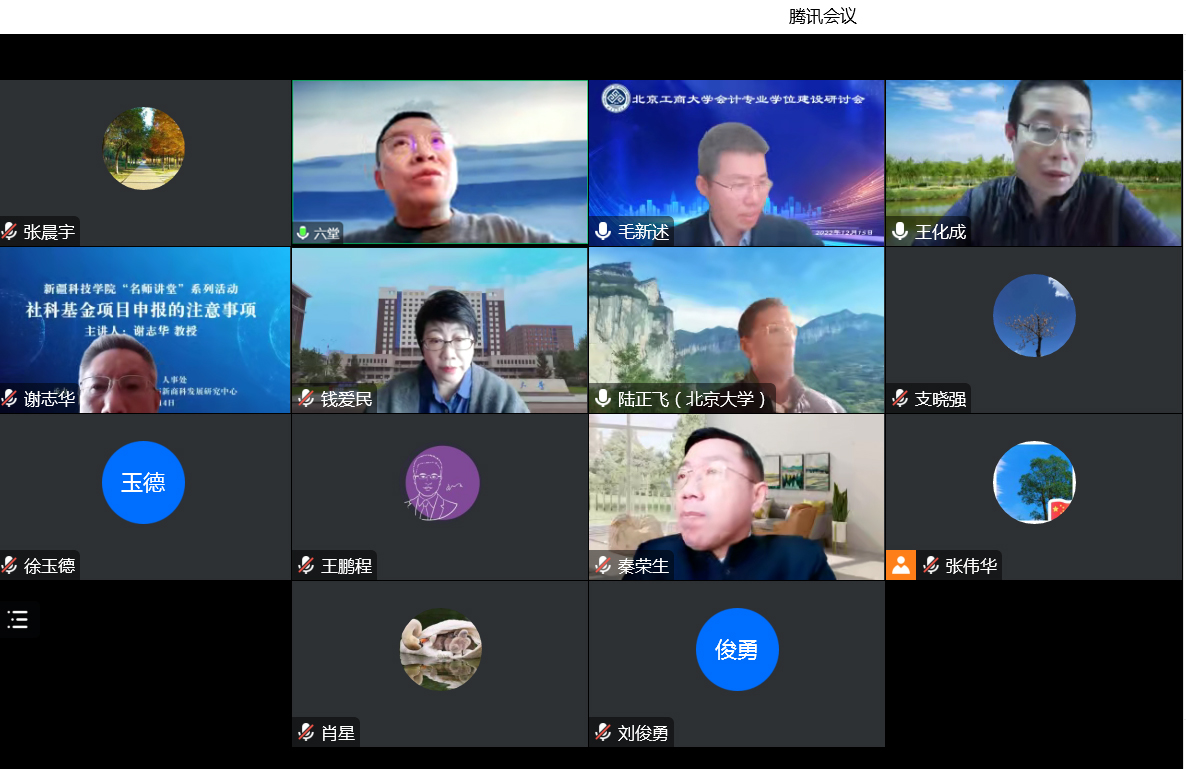Click the list menu icon at bottom left
The width and height of the screenshot is (1186, 769).
point(18,619)
